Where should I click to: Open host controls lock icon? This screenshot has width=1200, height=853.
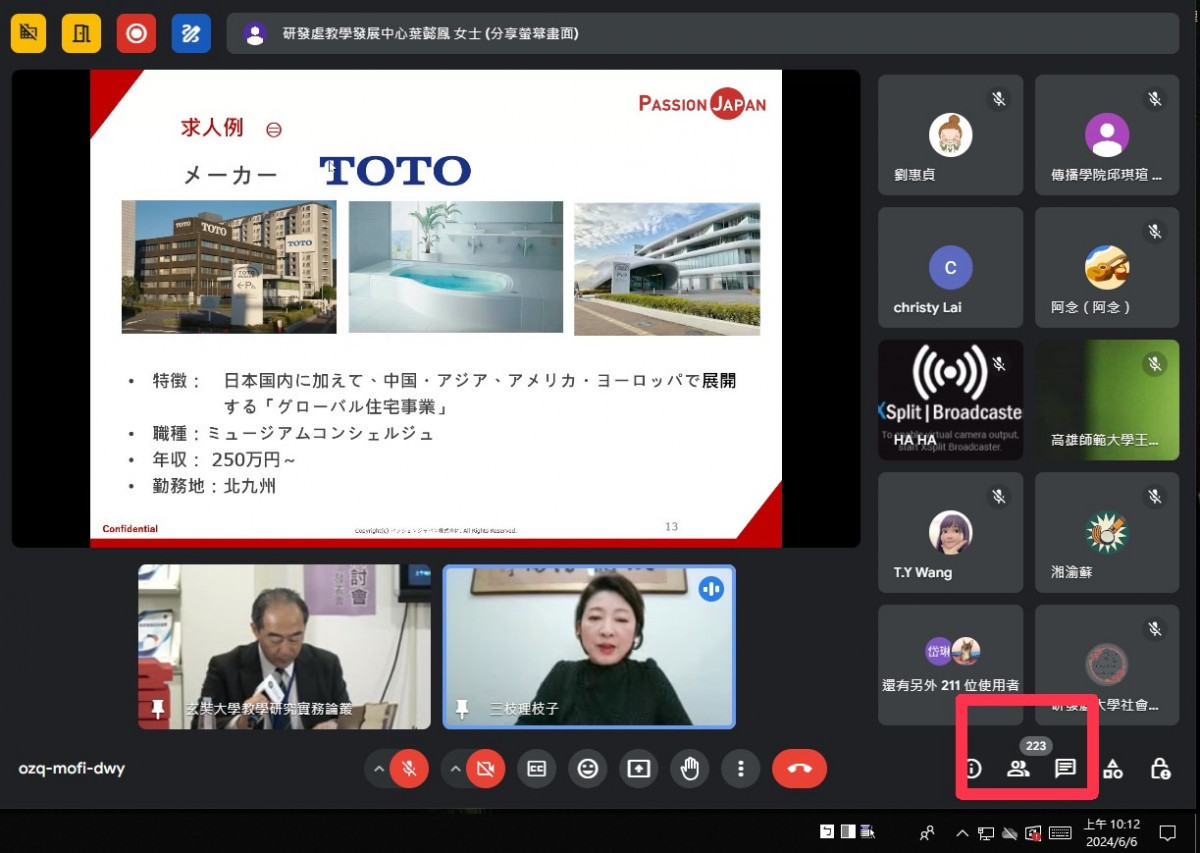1160,769
